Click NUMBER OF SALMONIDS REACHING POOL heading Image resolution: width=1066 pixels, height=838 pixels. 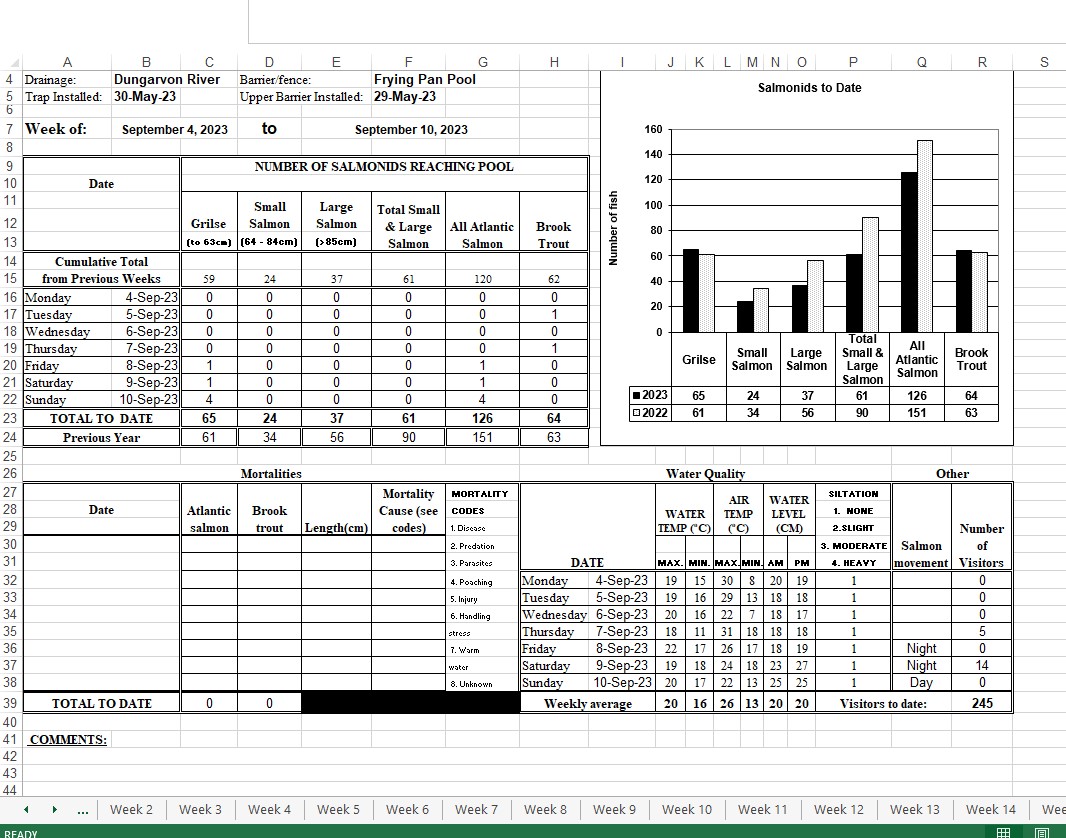coord(384,167)
